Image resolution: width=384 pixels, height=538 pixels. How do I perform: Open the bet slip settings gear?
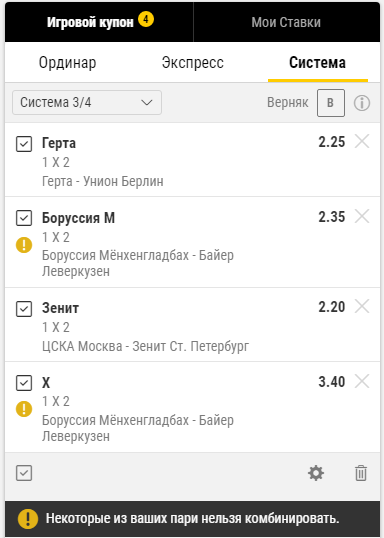316,473
